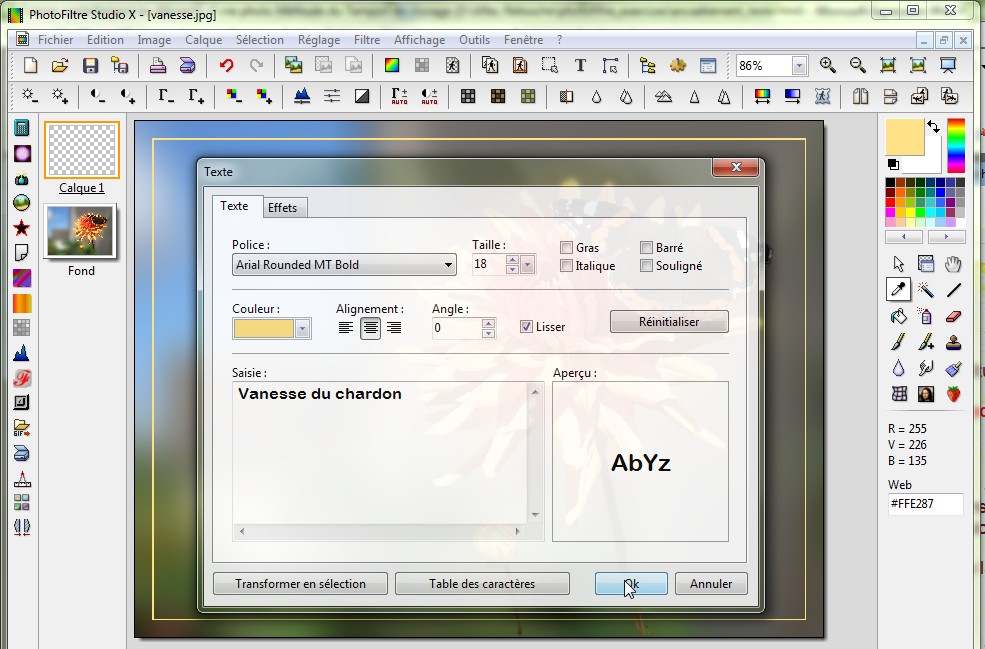Click the Histogram icon in toolbar
This screenshot has height=649, width=985.
(302, 96)
